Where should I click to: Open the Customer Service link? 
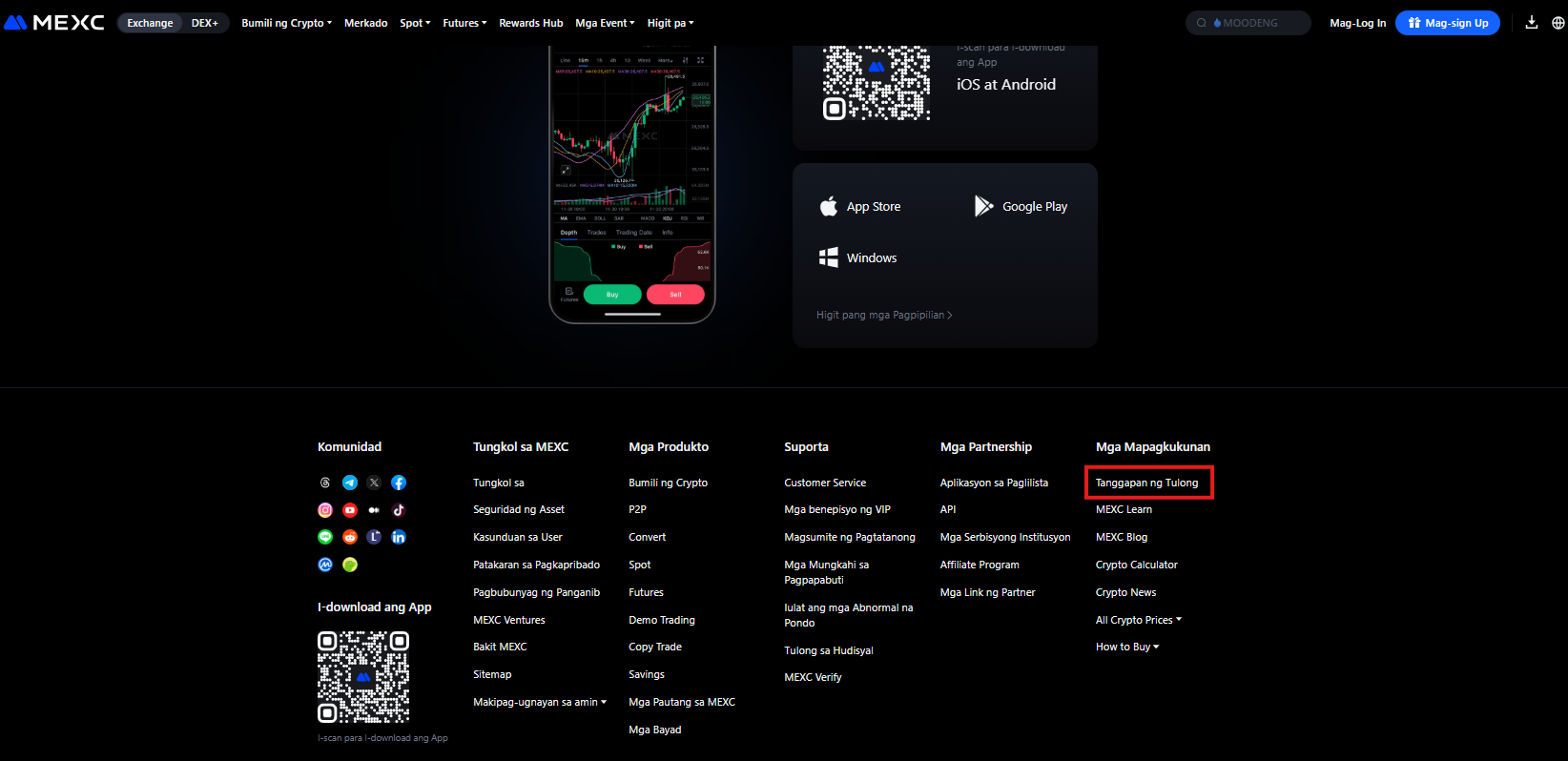(x=825, y=483)
